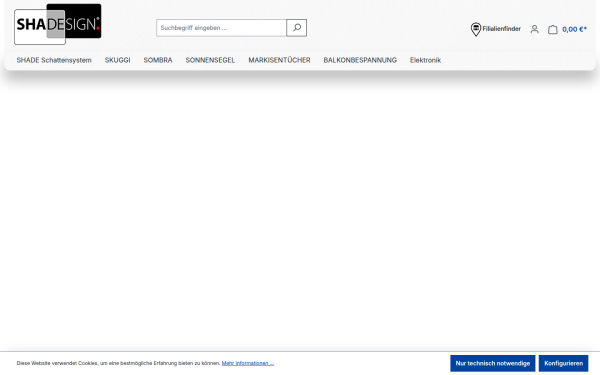
Task: Open SHADE Schattensystem menu item
Action: click(x=54, y=60)
